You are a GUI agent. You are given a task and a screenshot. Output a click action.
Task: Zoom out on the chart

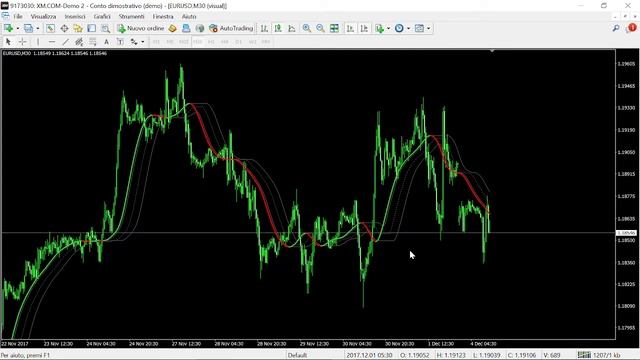click(320, 28)
